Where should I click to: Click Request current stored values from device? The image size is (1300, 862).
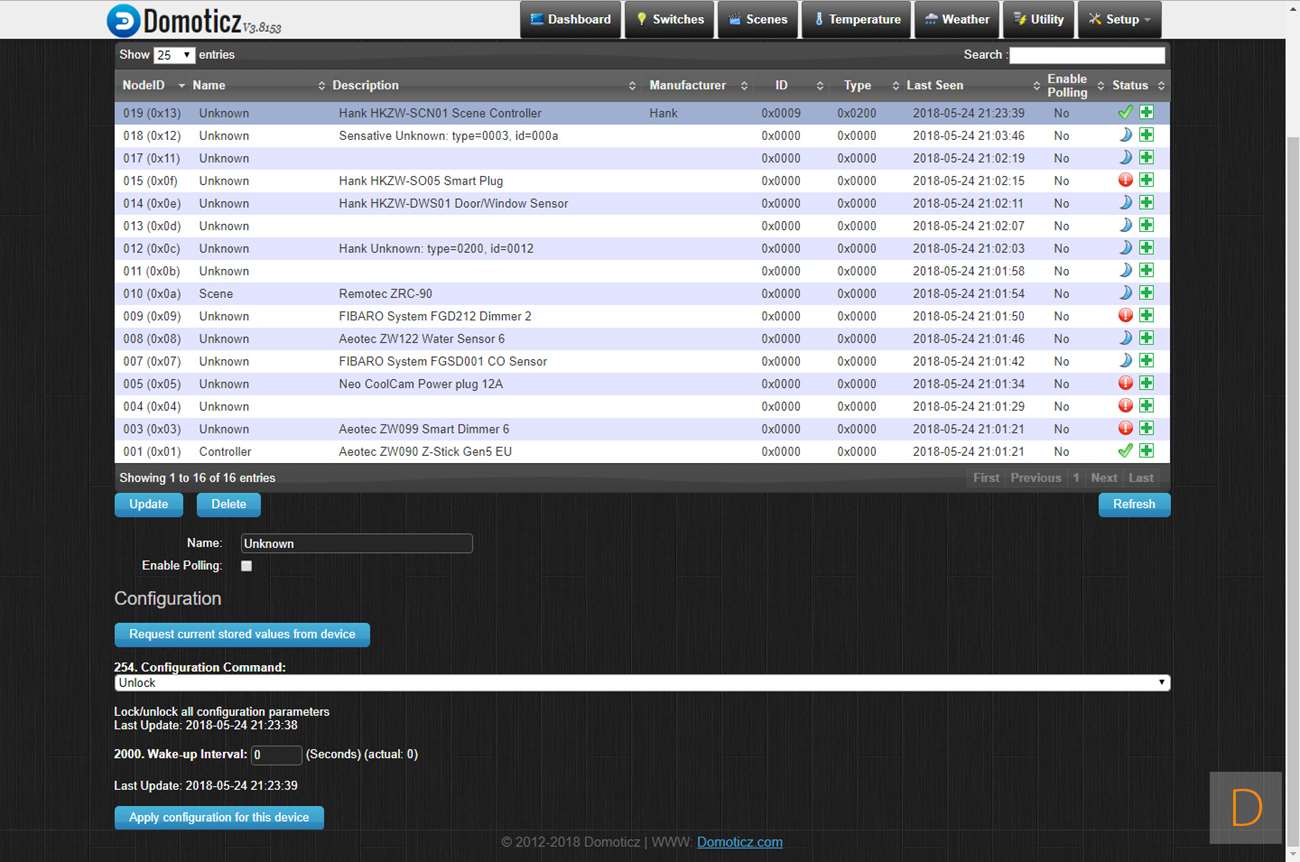point(242,634)
